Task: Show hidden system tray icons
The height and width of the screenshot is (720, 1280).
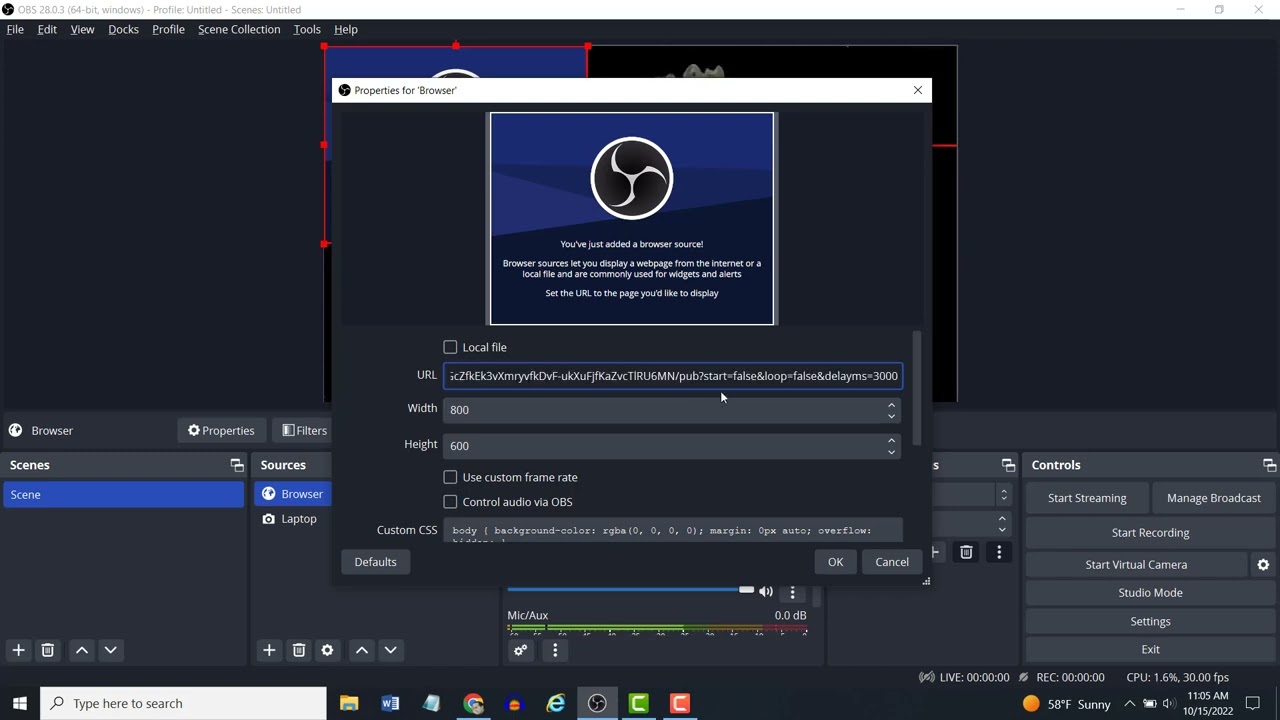Action: 1129,703
